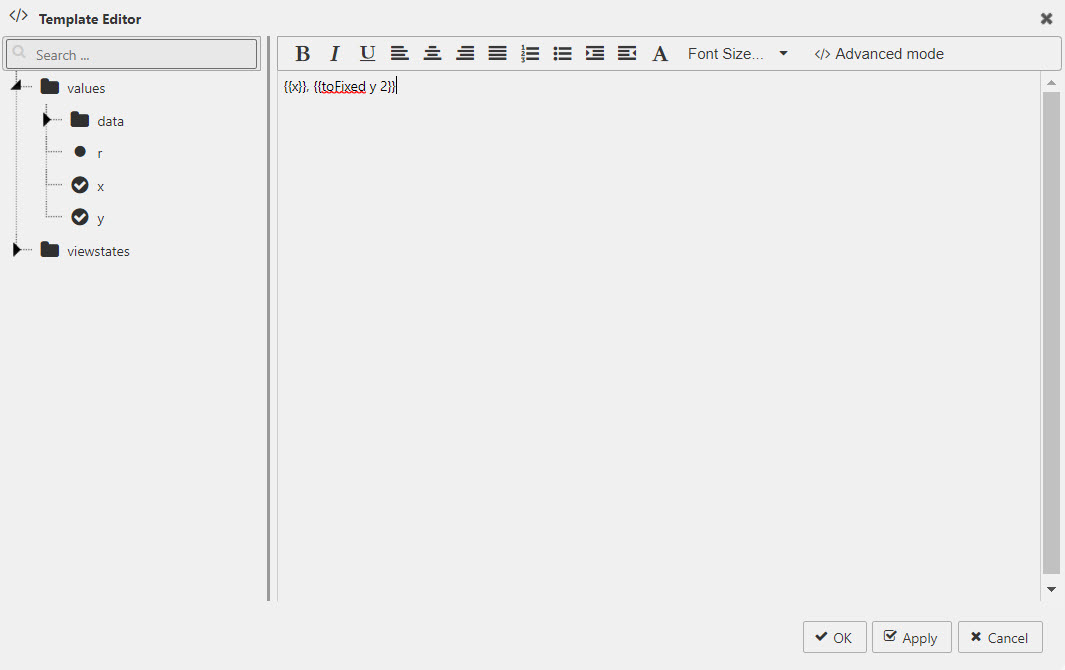Select the r item in the values tree
Screen dimensions: 1065x670
97,151
